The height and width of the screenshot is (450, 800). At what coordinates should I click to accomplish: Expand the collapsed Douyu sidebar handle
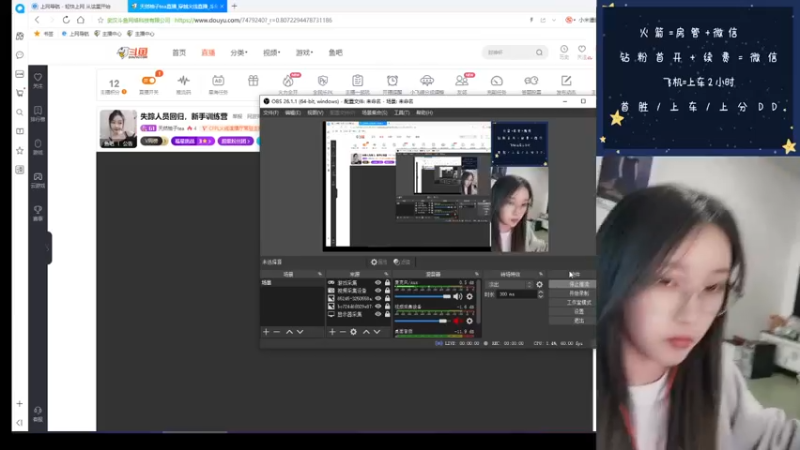pyautogui.click(x=48, y=248)
